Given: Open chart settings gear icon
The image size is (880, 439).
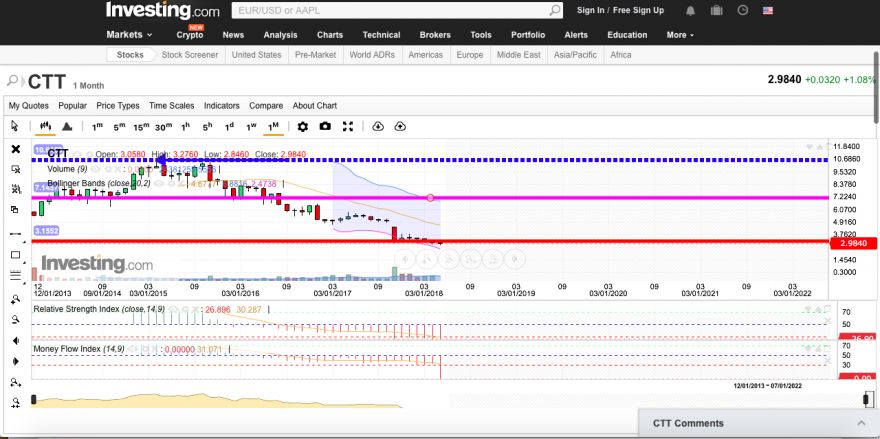Looking at the screenshot, I should pyautogui.click(x=303, y=126).
